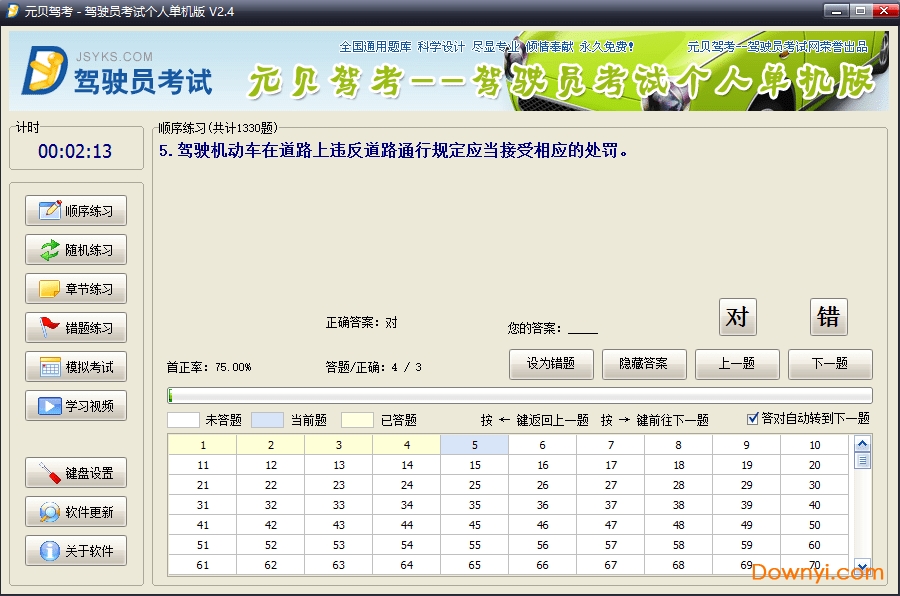900x596 pixels.
Task: Answer 对 (correct) for question 5
Action: [x=737, y=317]
